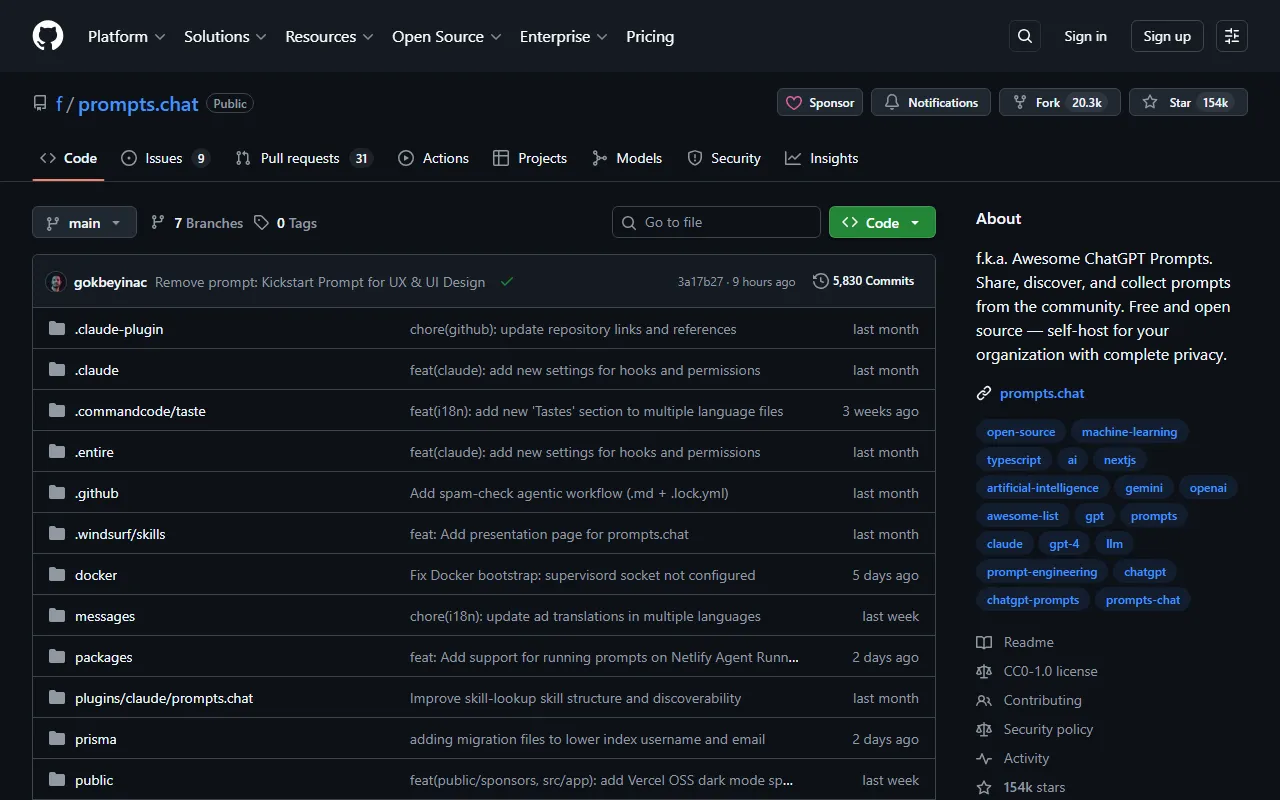Click the commit history clock icon

[821, 281]
